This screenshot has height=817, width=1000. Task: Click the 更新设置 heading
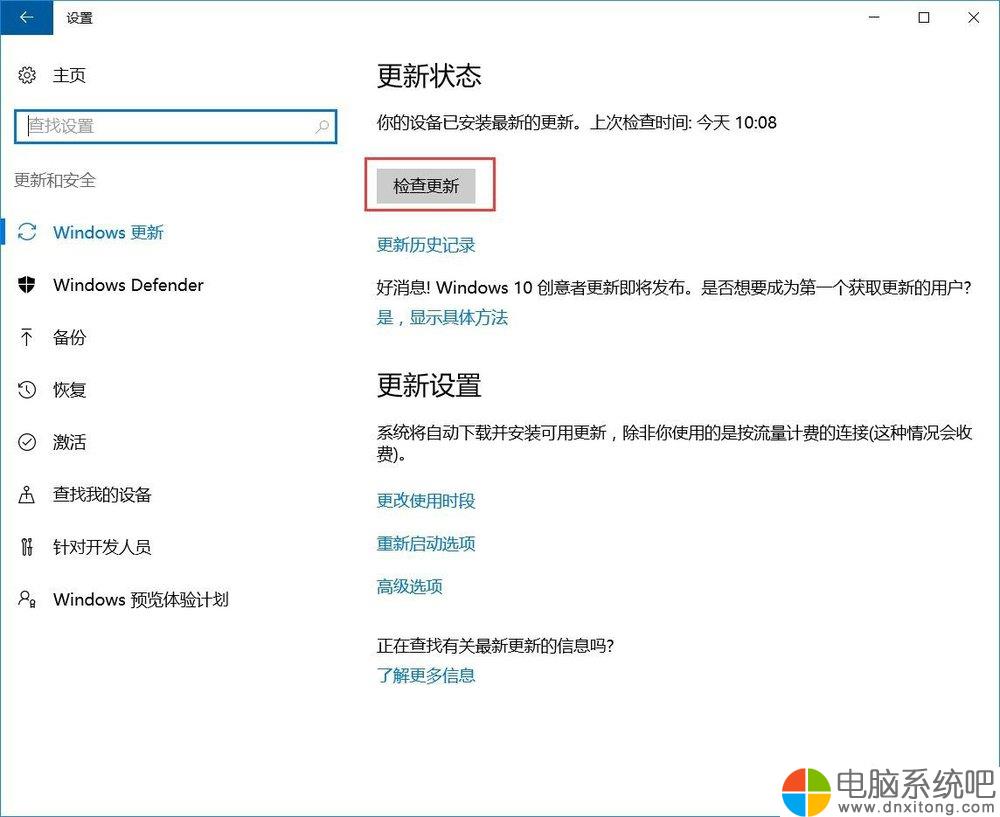click(x=429, y=385)
